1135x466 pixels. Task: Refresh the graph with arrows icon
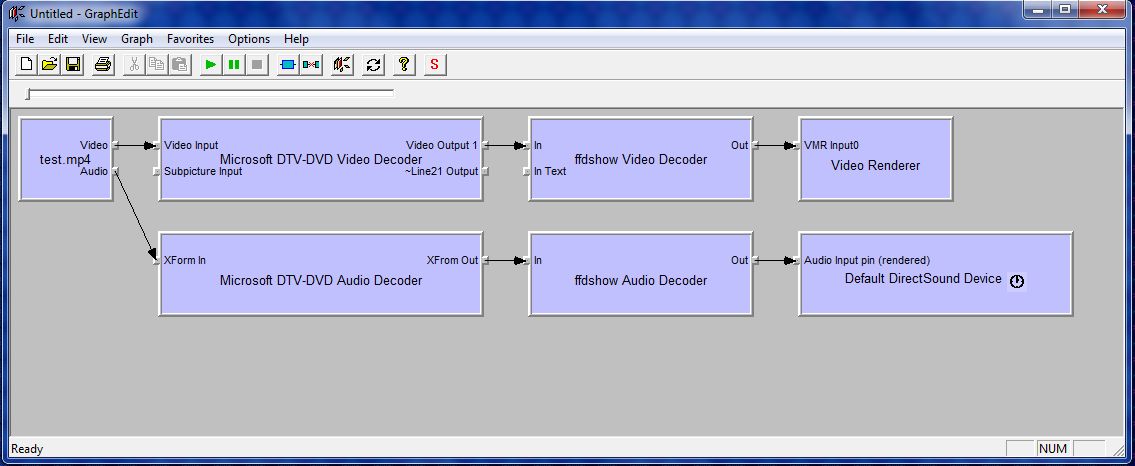(373, 64)
